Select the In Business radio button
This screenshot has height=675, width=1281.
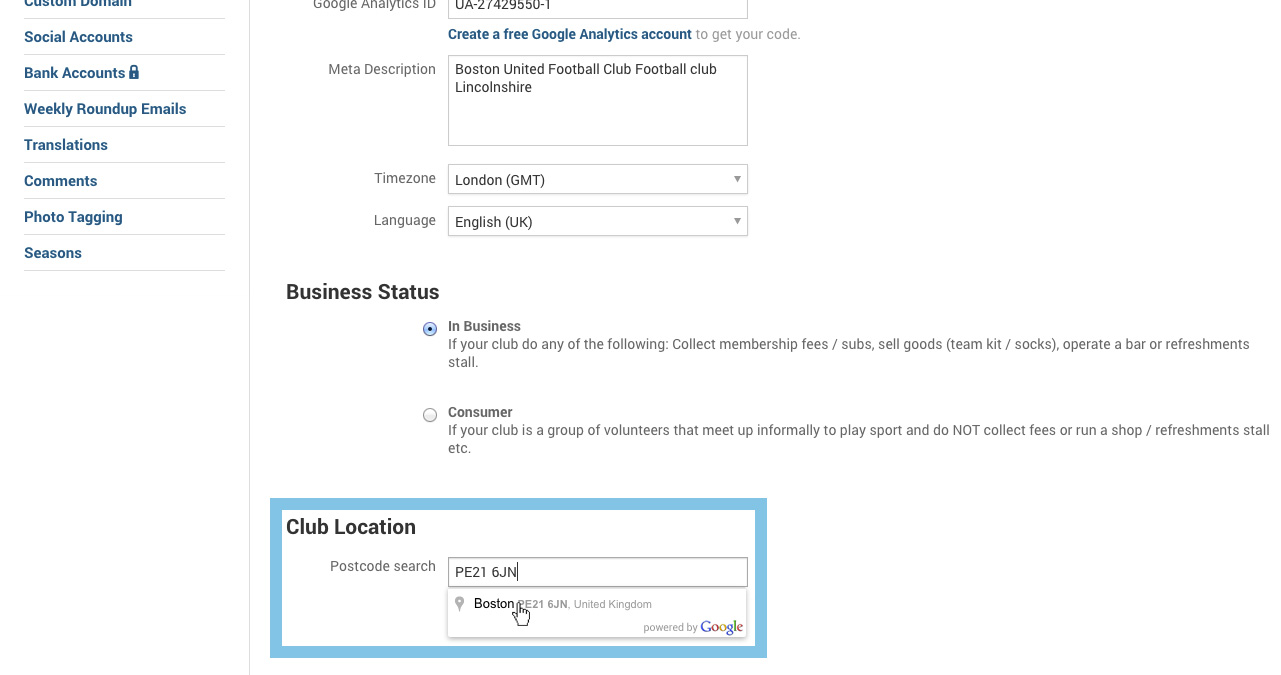(430, 329)
